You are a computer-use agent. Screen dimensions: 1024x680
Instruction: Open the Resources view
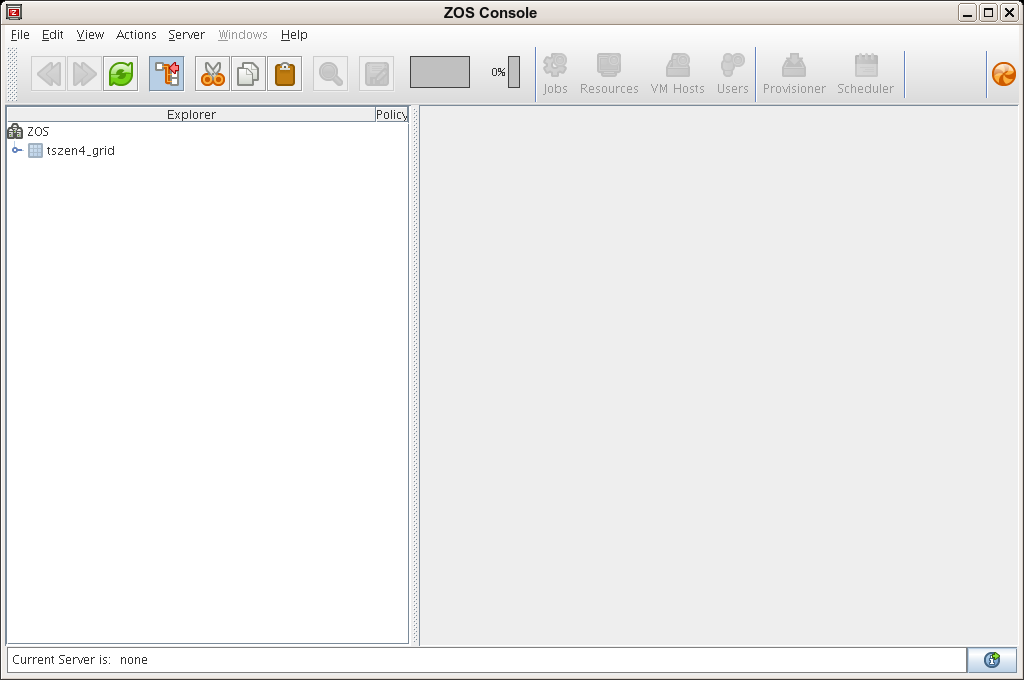609,75
